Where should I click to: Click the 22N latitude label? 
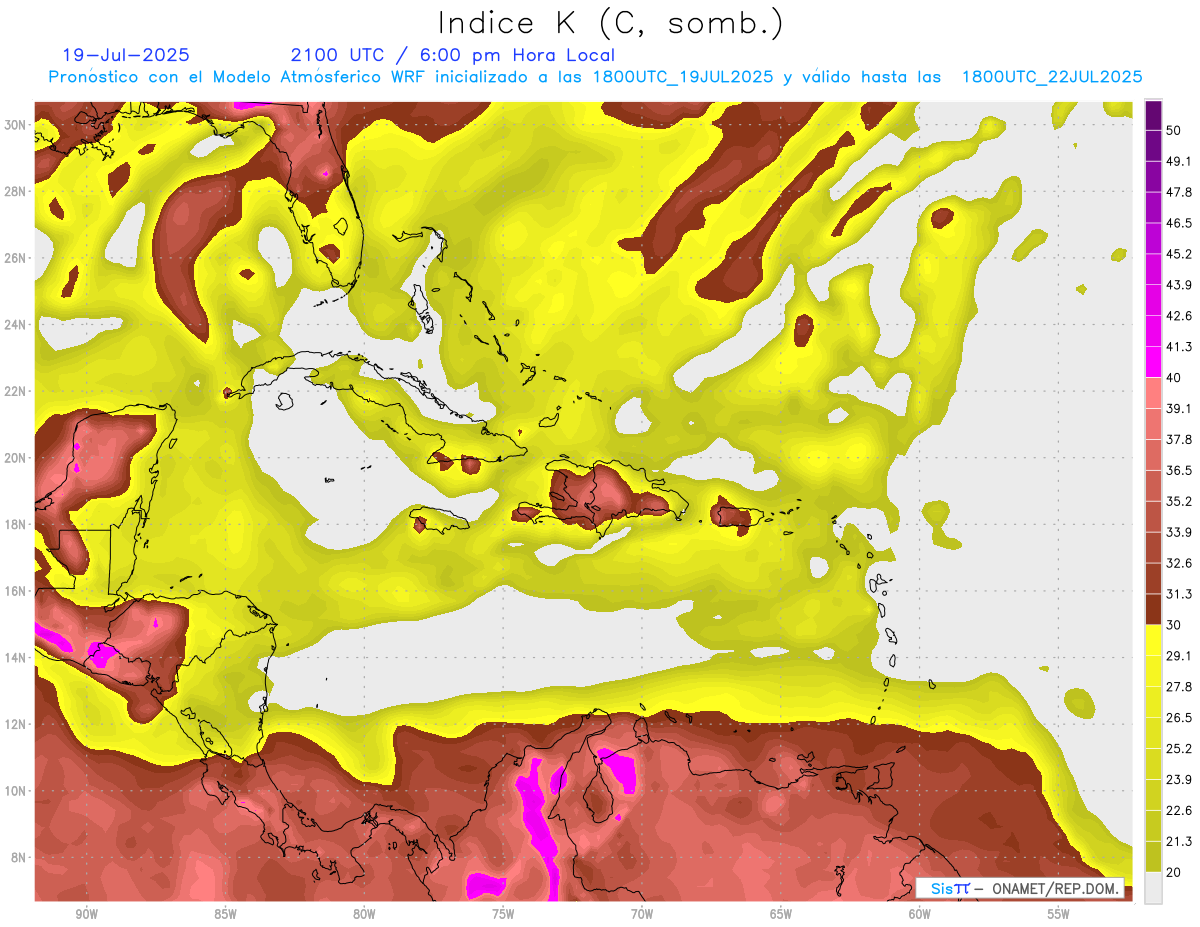coord(17,391)
